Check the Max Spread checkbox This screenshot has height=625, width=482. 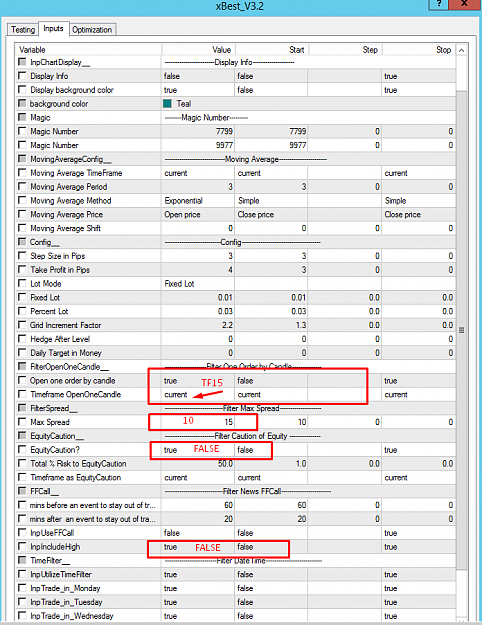click(x=22, y=422)
